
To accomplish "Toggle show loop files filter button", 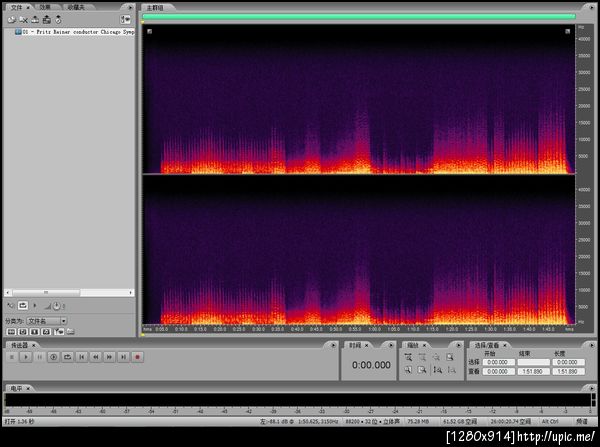I will pyautogui.click(x=23, y=331).
